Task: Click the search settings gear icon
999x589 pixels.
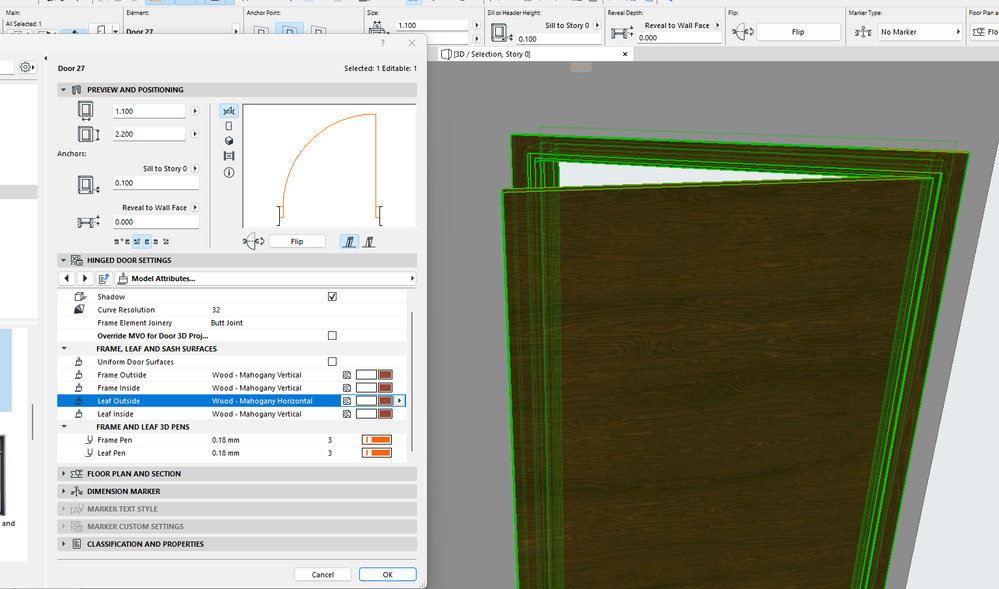Action: click(25, 67)
